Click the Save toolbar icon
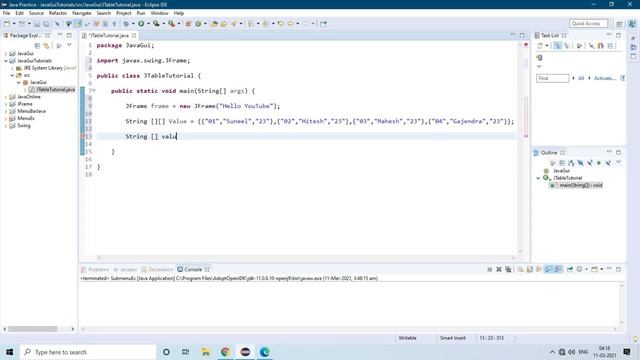 37,24
